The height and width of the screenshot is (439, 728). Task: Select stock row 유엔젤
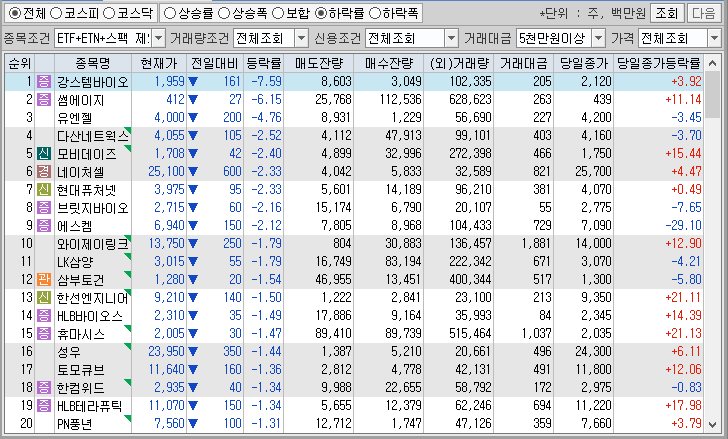(354, 117)
